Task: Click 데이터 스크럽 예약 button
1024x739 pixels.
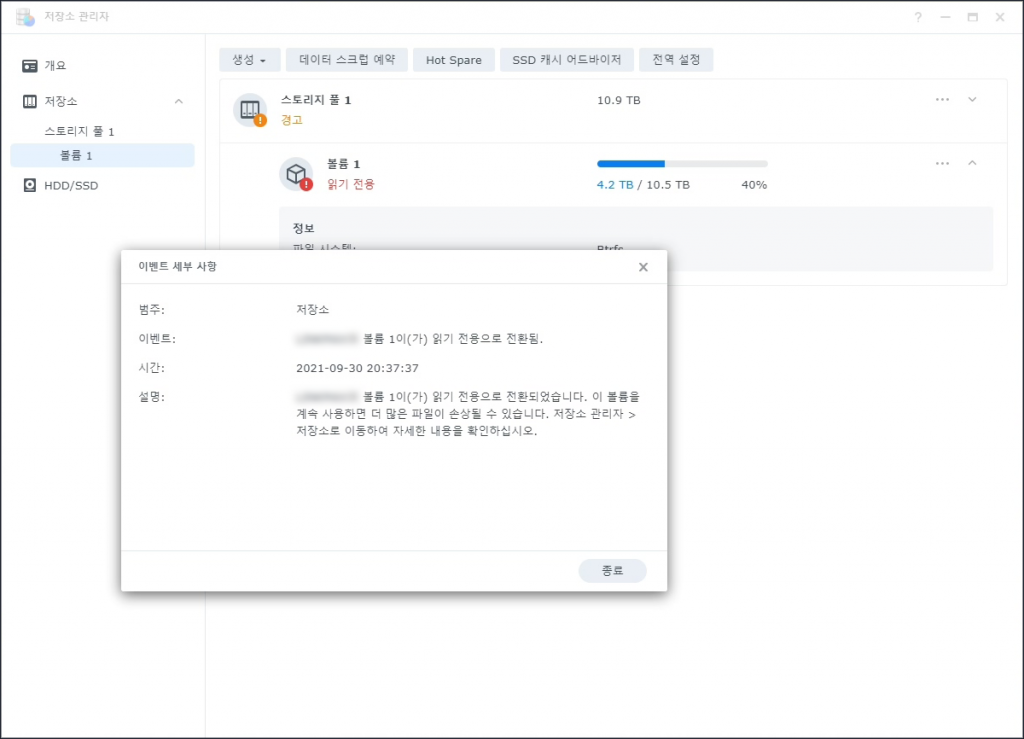Action: pyautogui.click(x=347, y=60)
